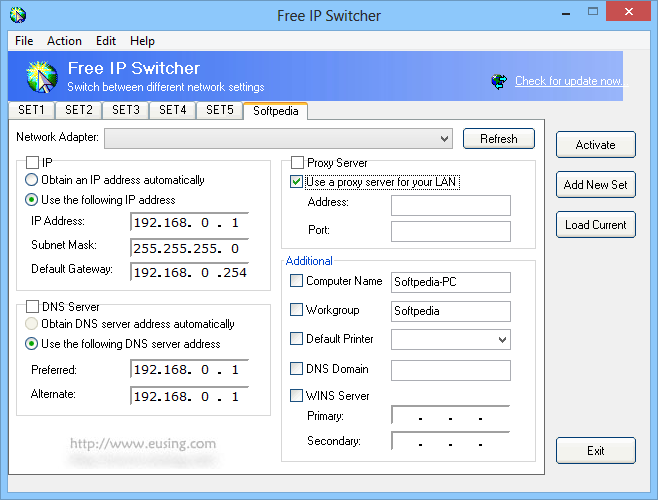Close the Free IP Switcher window

[629, 11]
